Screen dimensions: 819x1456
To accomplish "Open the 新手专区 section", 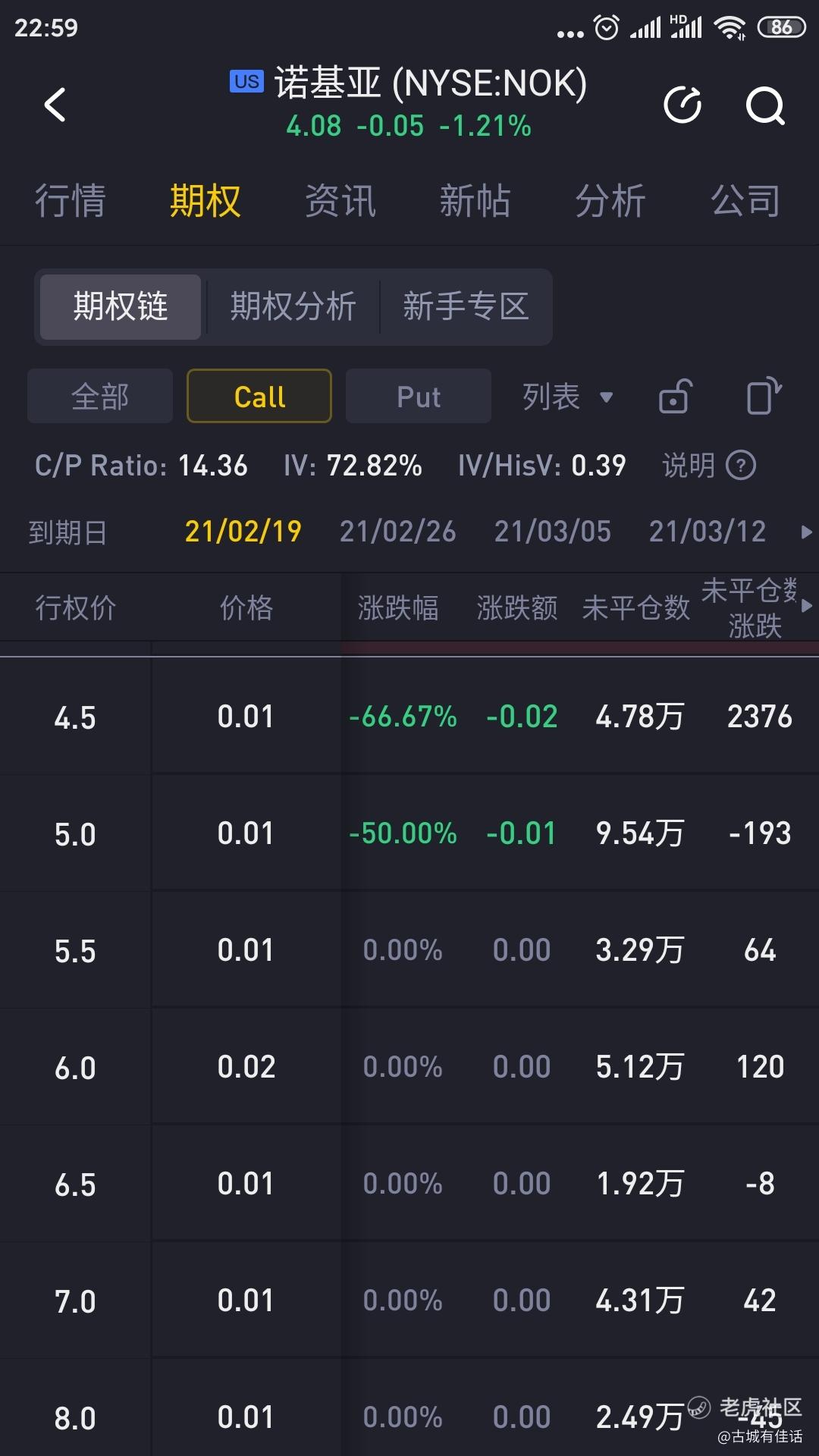I will [x=466, y=307].
